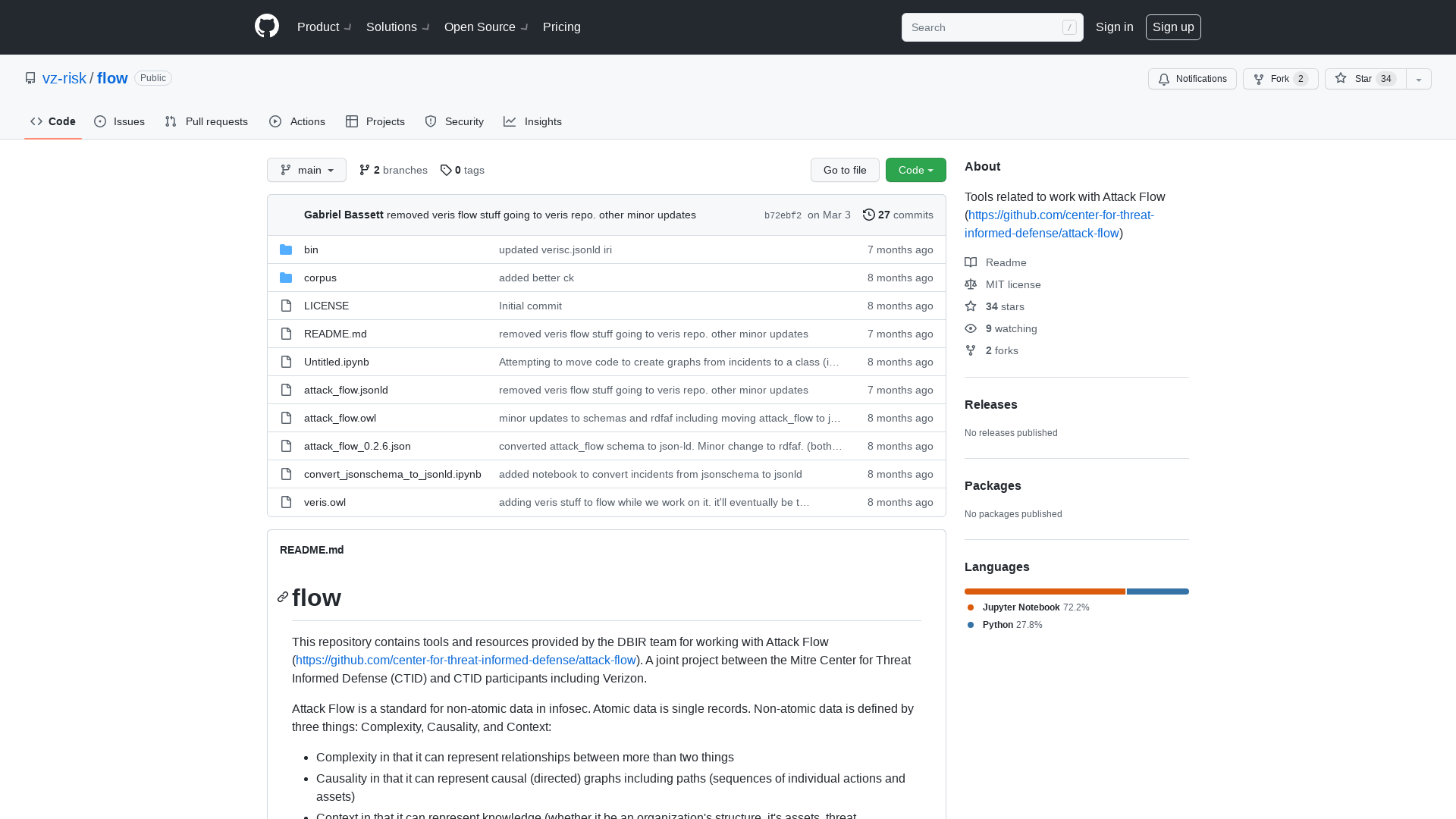Click the Sign up button
Screen dimensions: 1456x819
click(x=1173, y=27)
